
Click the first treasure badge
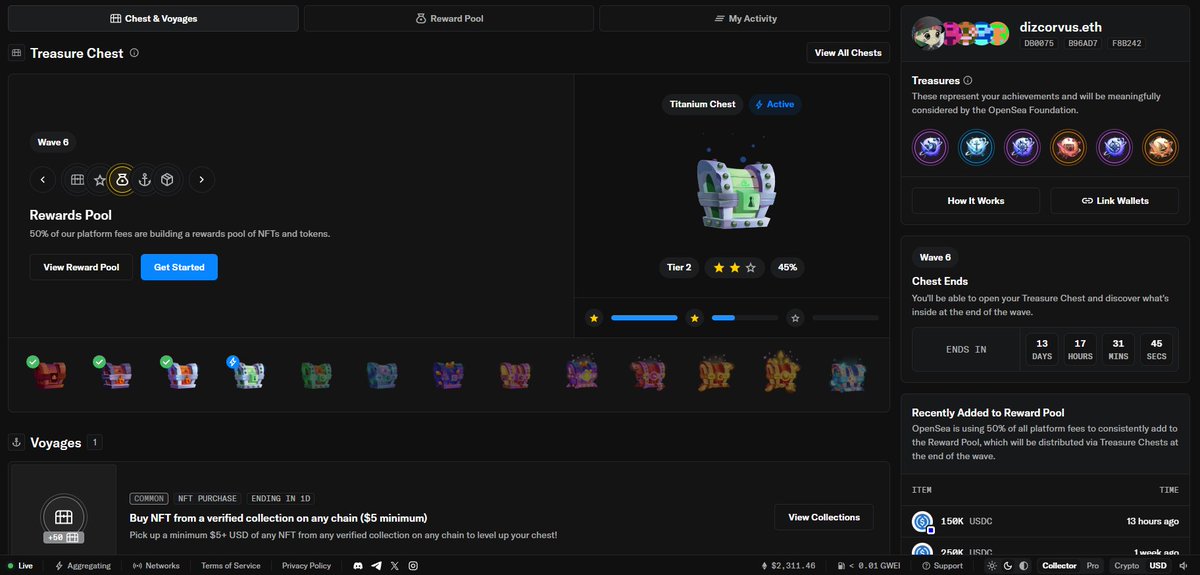coord(930,148)
